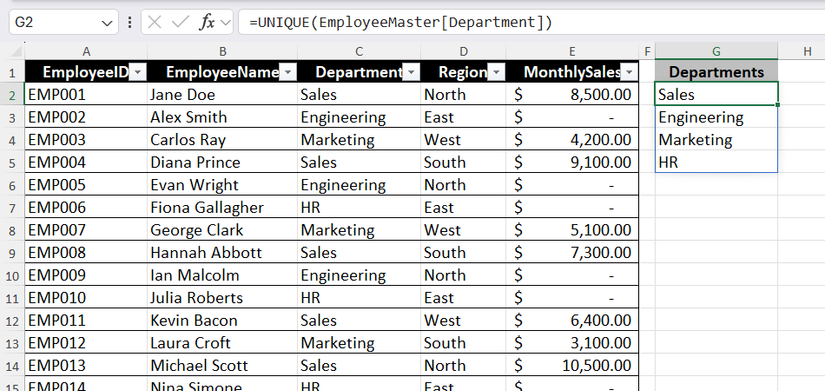Screen dimensions: 825x391
Task: Click cell EMP007
Action: (86, 230)
